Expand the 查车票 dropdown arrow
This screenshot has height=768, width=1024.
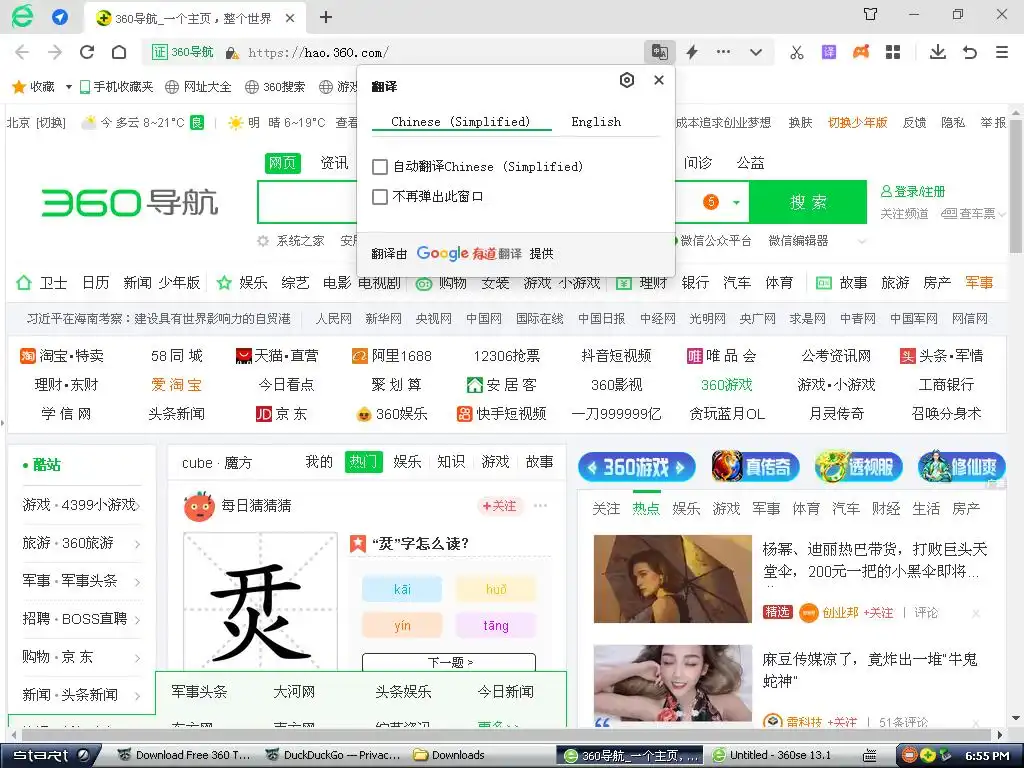coord(1002,214)
